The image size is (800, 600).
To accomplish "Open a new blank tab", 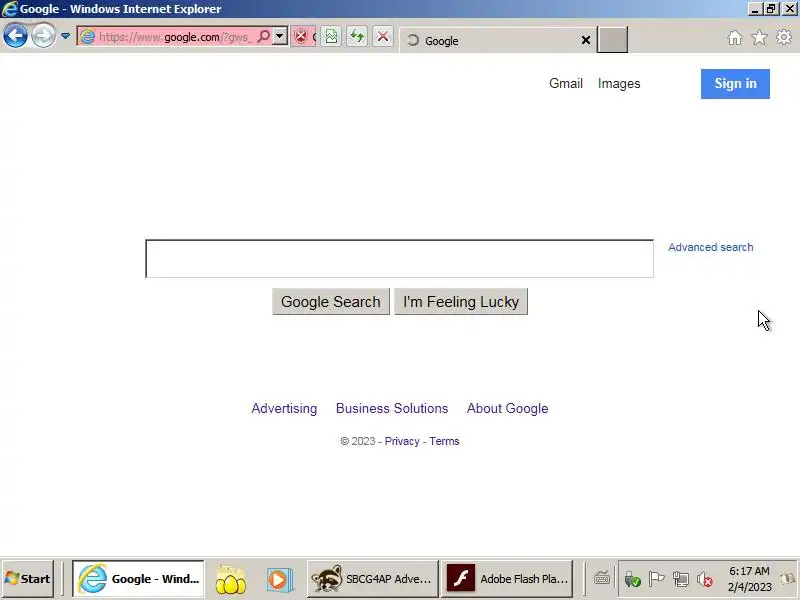I will pos(612,40).
